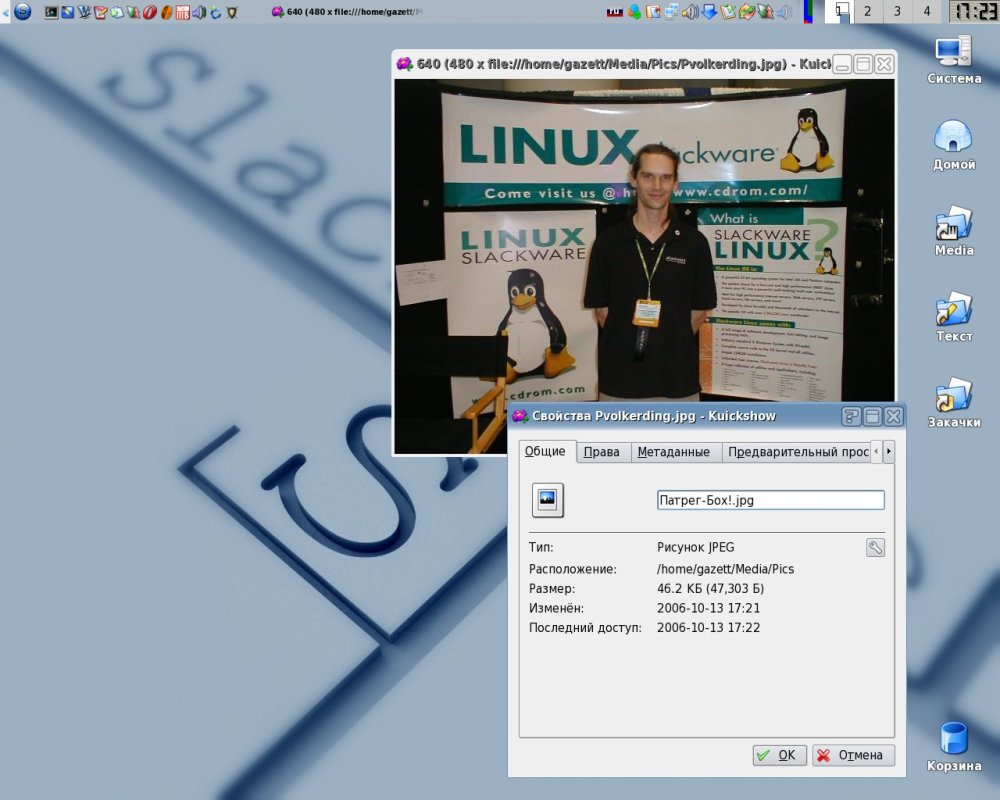Open the Система desktop icon

pos(954,61)
